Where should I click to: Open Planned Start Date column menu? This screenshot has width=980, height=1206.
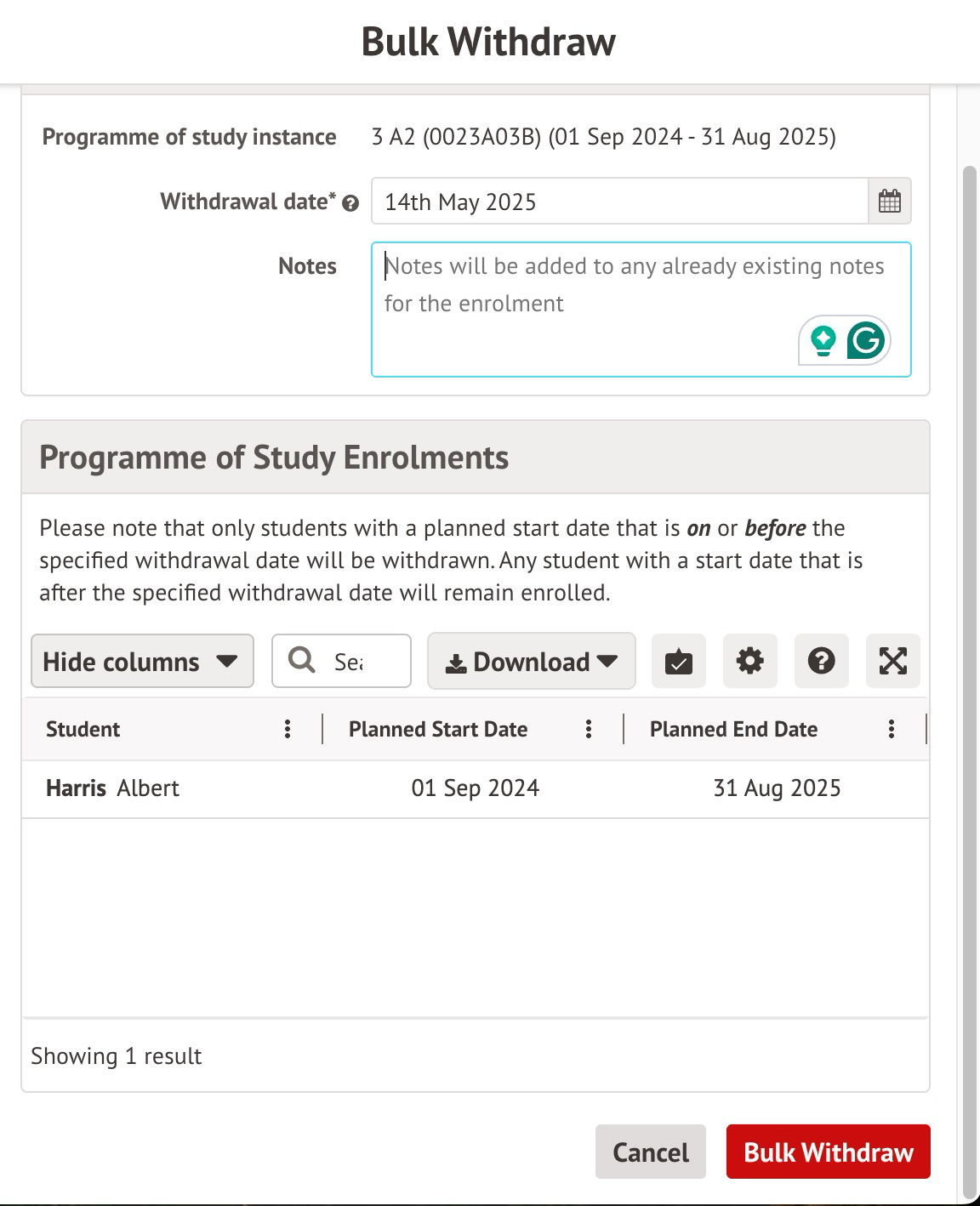click(x=588, y=729)
